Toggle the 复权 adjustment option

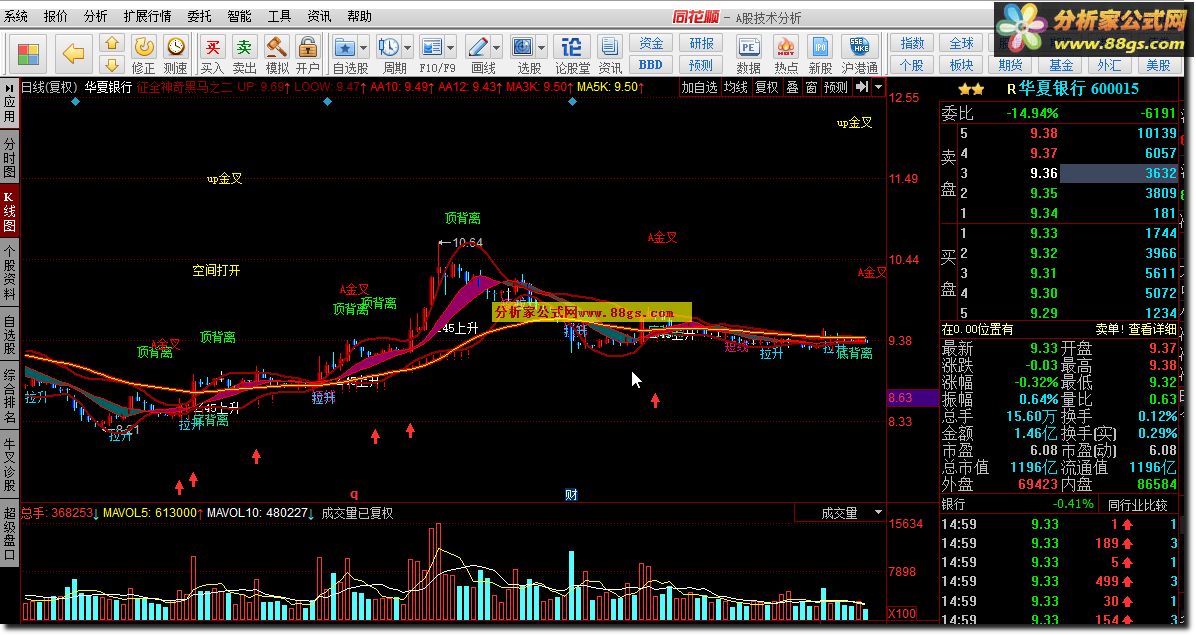pos(767,87)
